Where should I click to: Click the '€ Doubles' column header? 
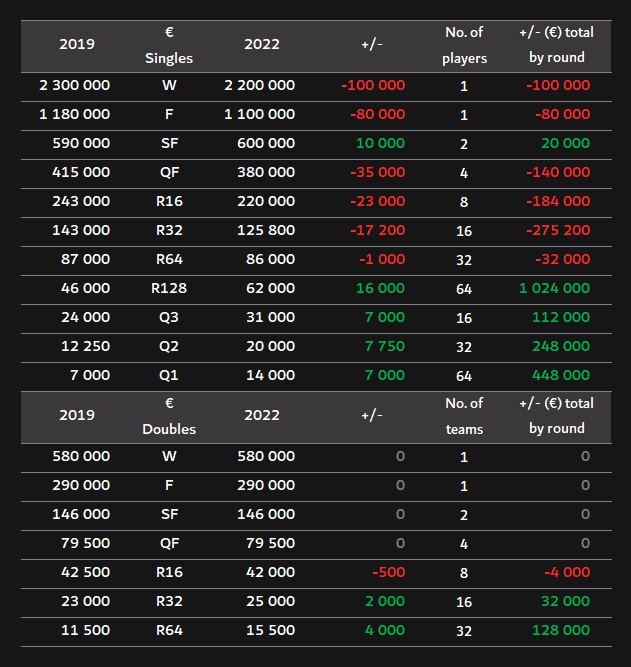pyautogui.click(x=168, y=416)
